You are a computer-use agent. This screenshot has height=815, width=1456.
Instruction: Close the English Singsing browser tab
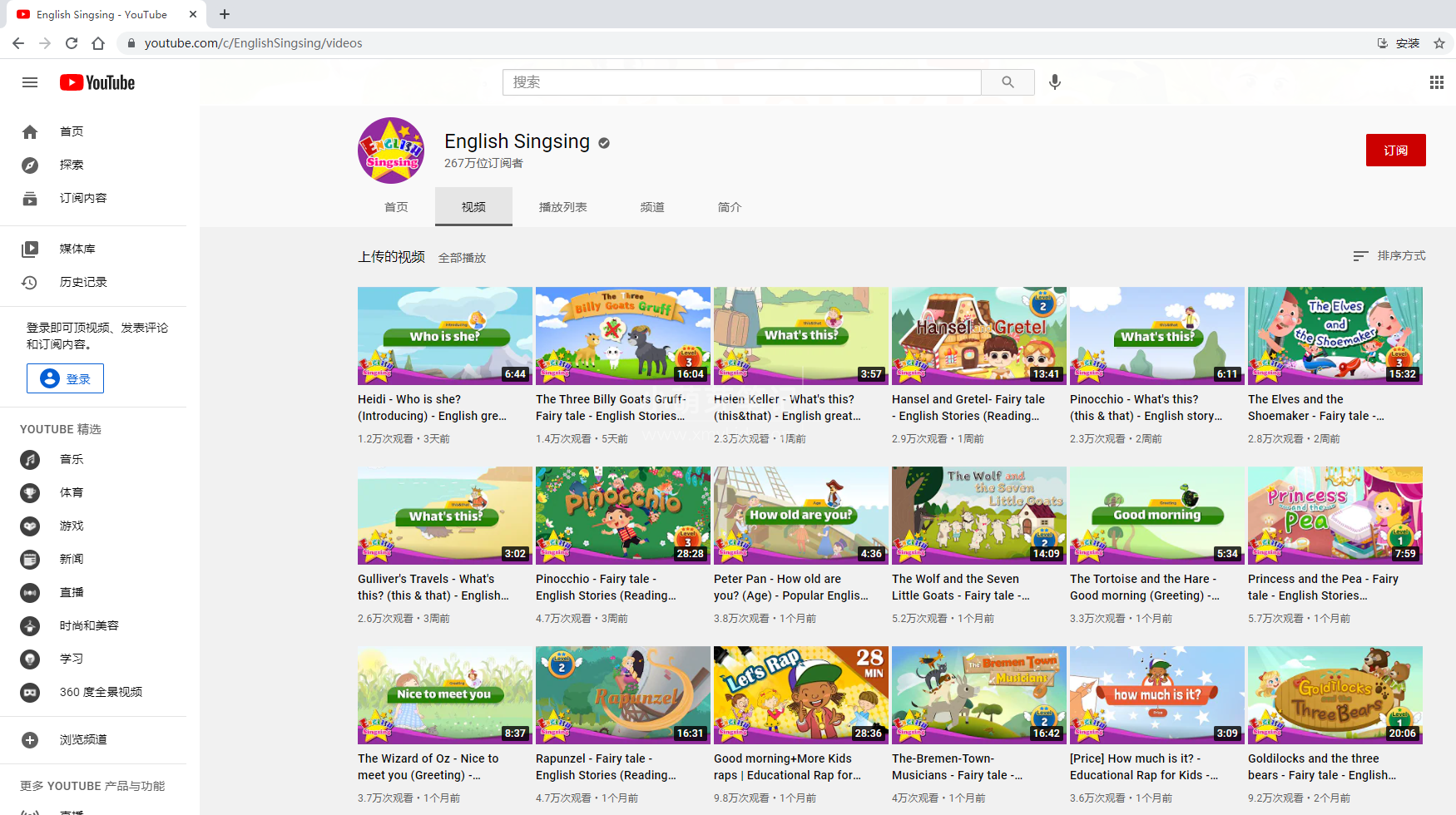193,14
